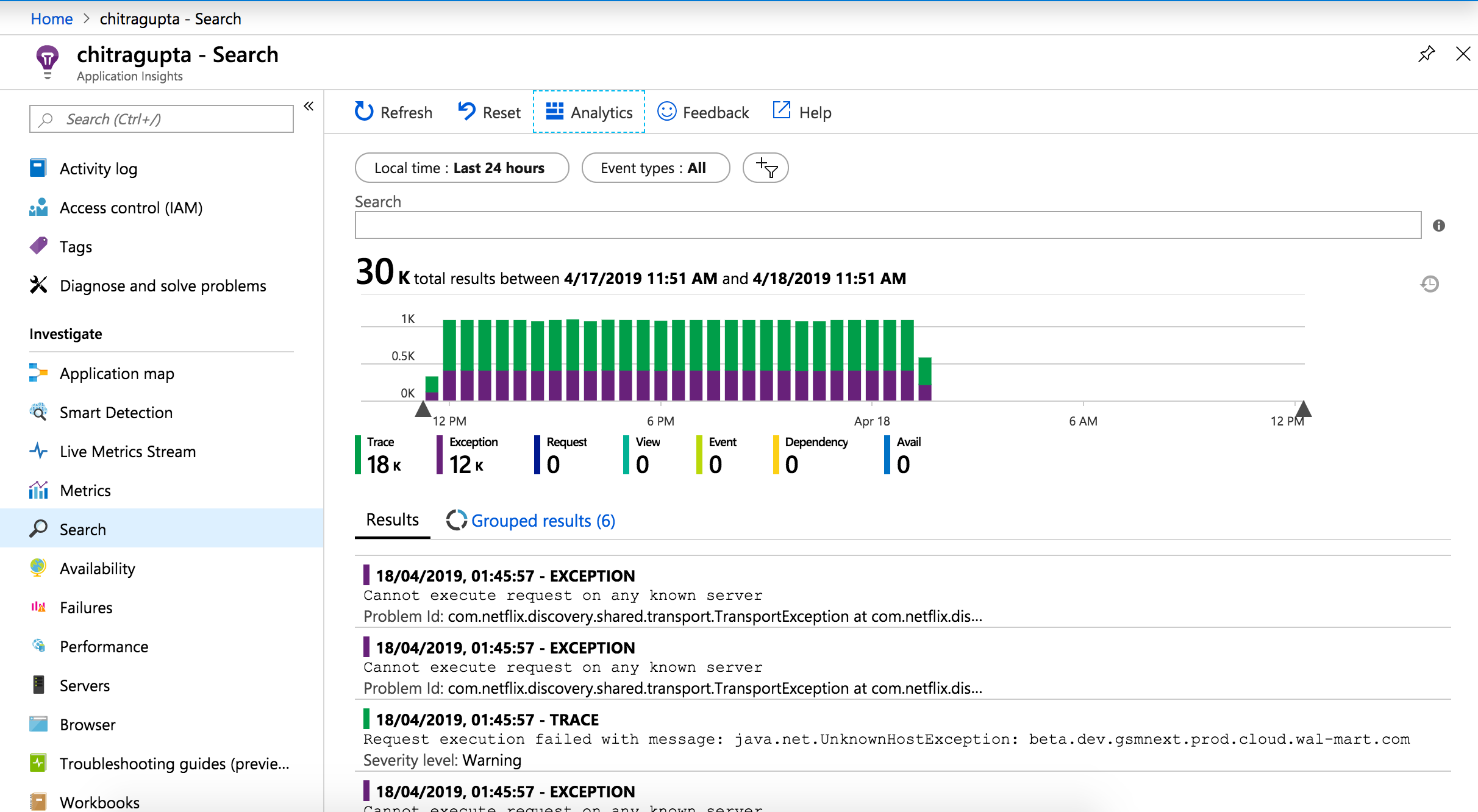Toggle the Dependency 0 event type filter
This screenshot has height=812, width=1478.
810,455
